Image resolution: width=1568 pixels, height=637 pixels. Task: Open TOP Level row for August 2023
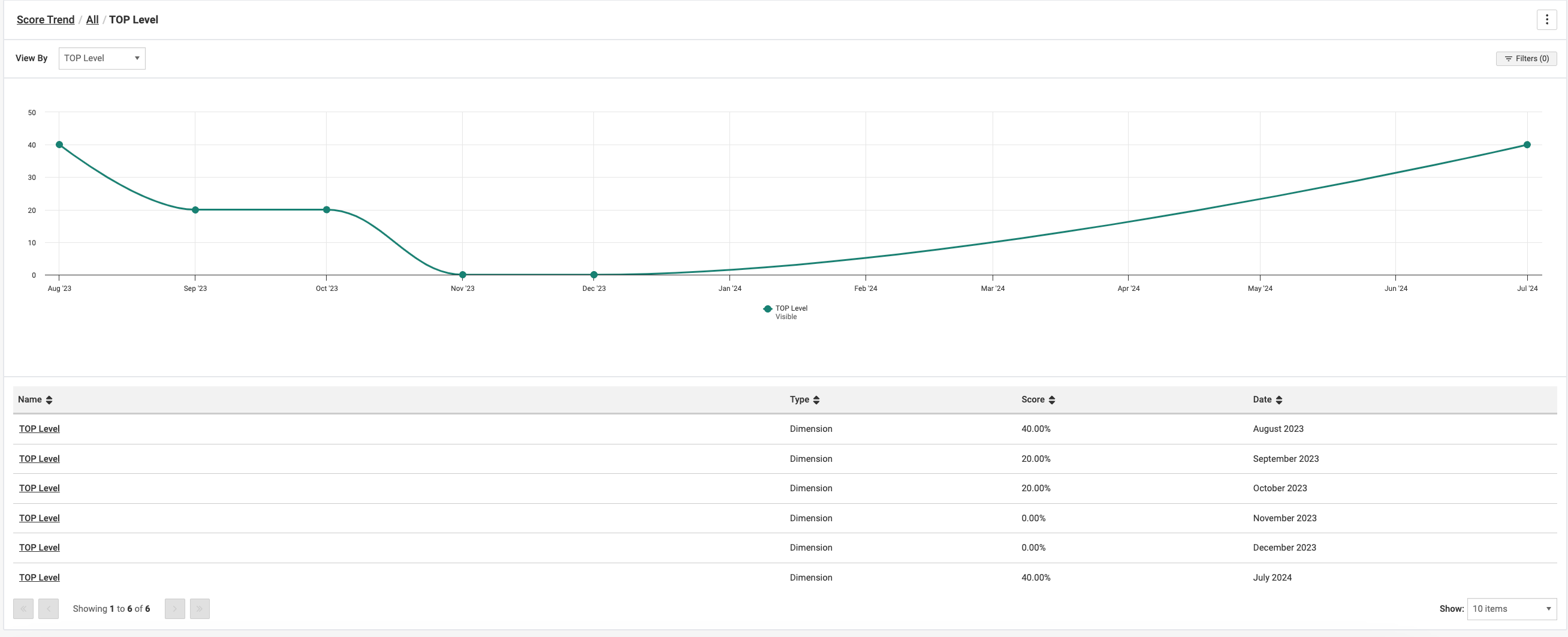coord(40,429)
